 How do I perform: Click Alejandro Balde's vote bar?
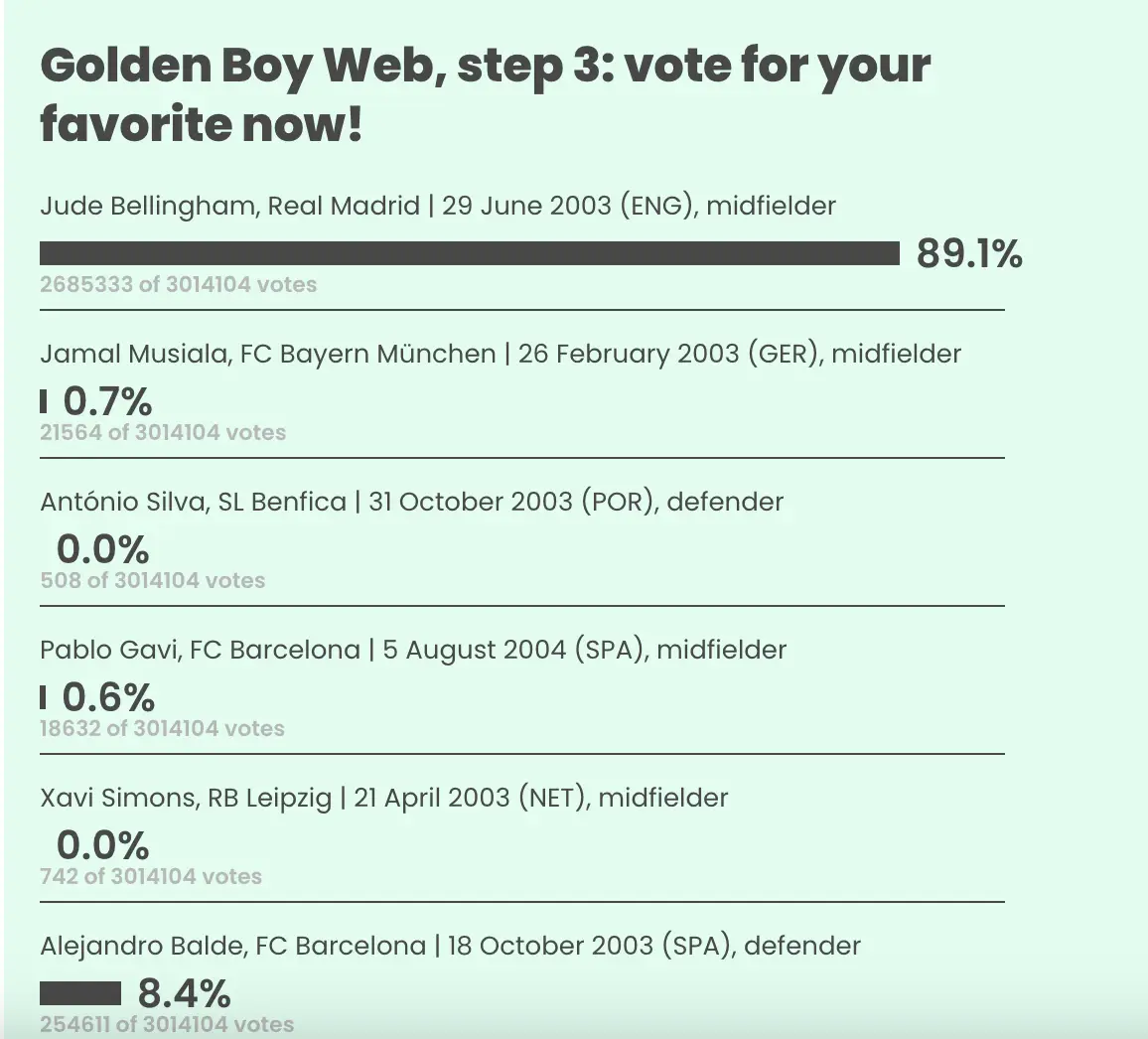pyautogui.click(x=80, y=993)
